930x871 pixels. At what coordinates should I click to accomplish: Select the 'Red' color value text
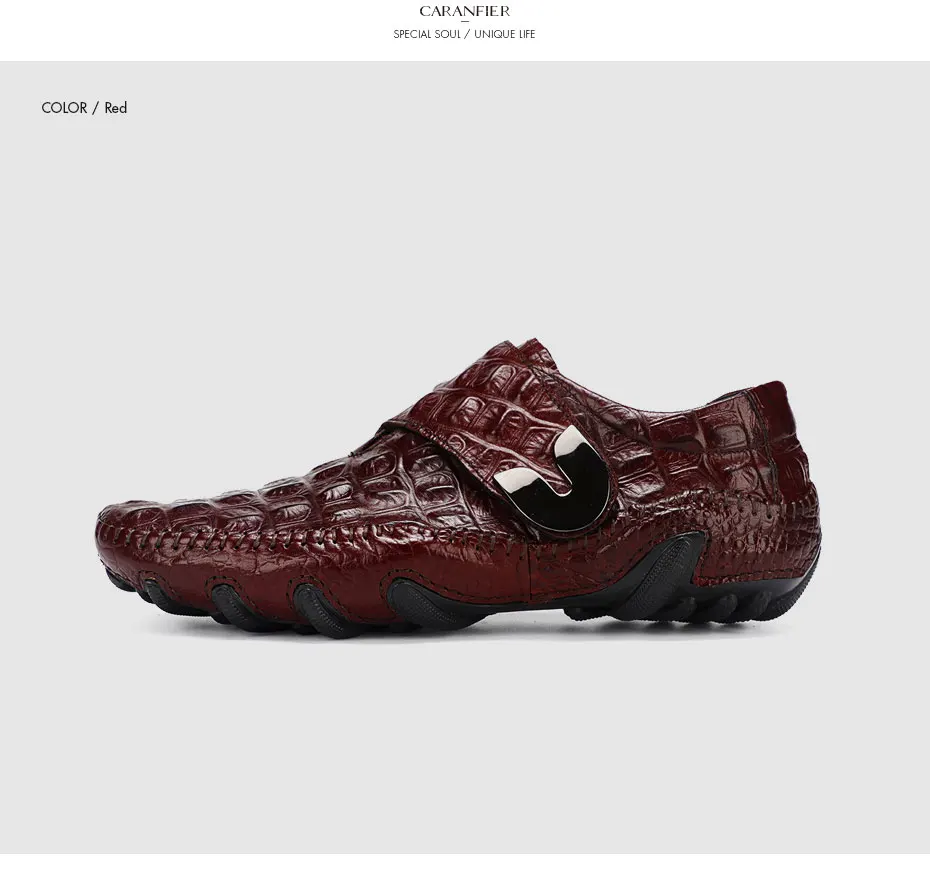coord(116,108)
